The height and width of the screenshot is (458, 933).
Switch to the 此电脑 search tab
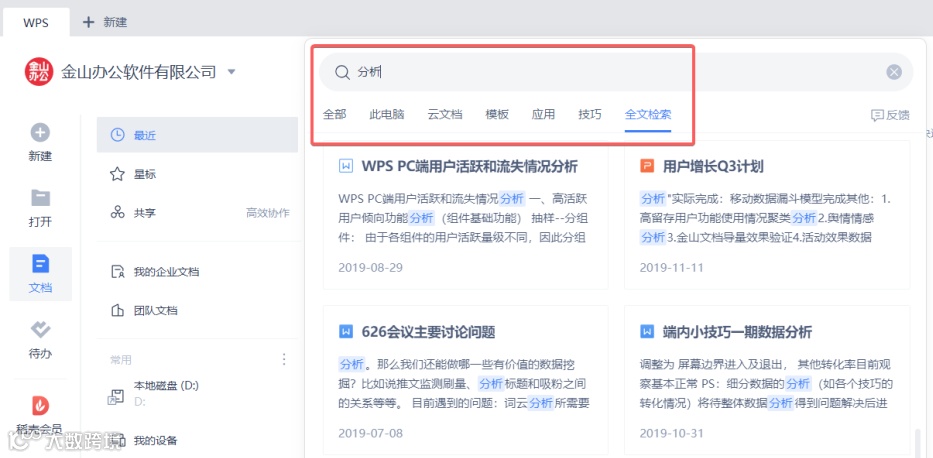[387, 114]
